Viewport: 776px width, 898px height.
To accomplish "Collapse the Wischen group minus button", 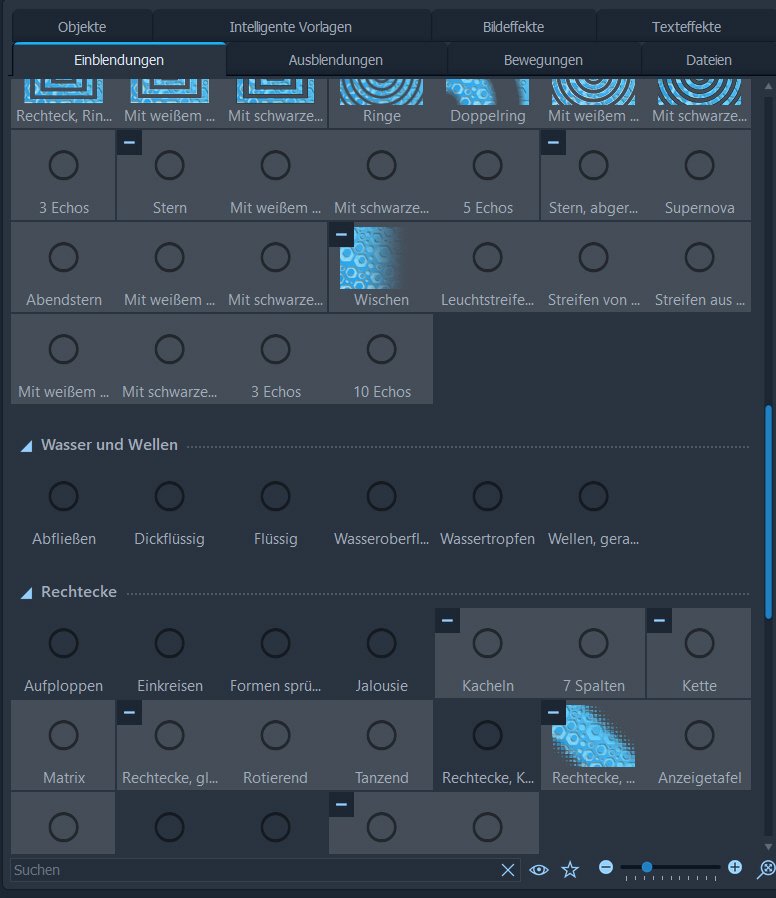I will [x=341, y=235].
